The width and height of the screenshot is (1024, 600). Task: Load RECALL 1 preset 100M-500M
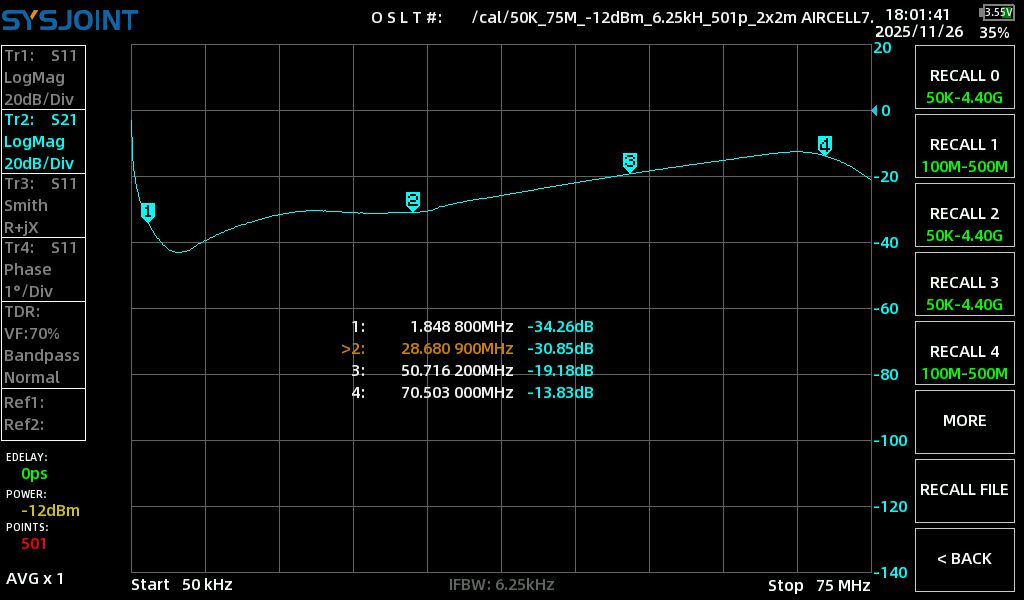click(x=964, y=155)
